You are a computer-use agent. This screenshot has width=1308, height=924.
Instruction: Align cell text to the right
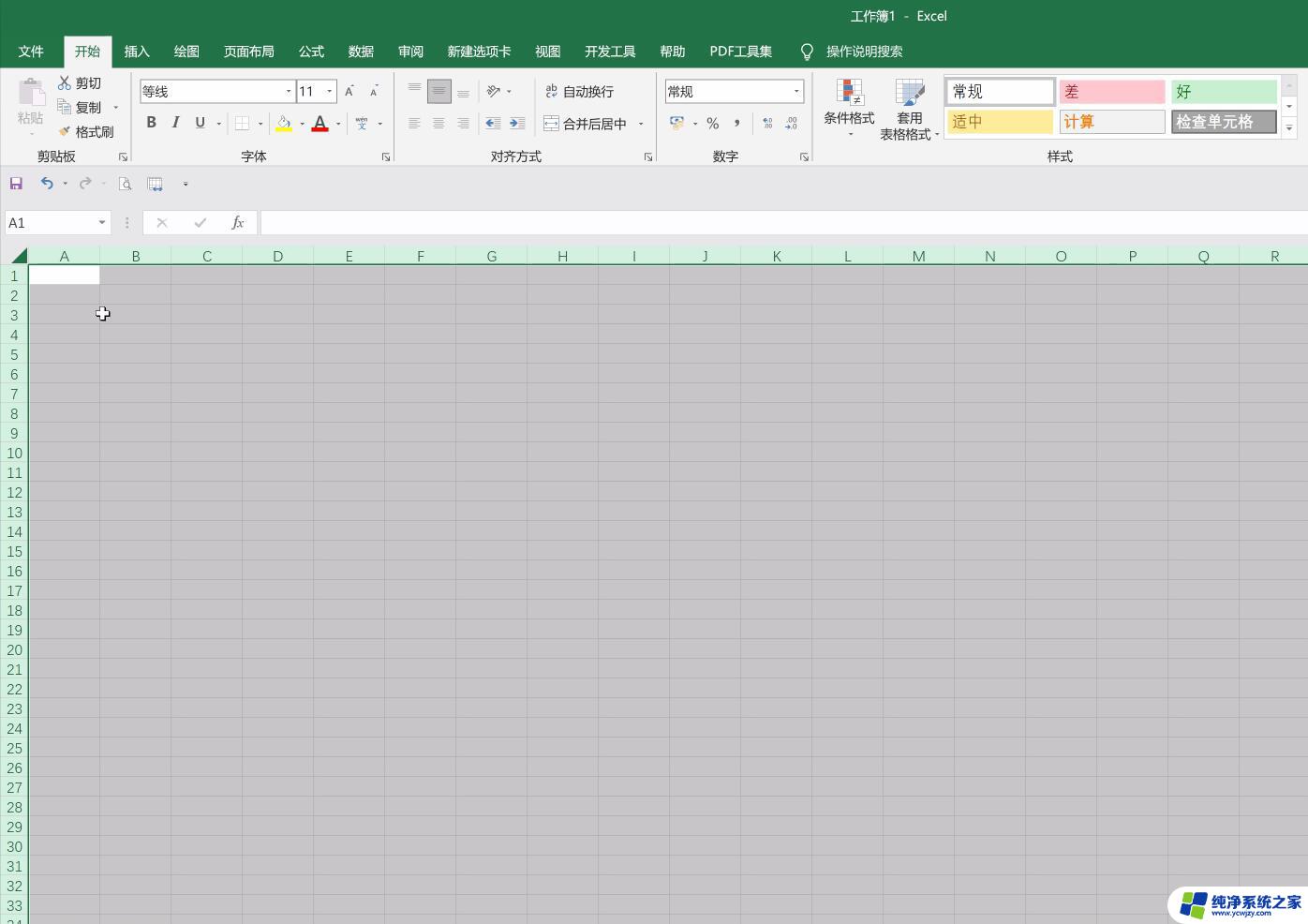pos(463,123)
